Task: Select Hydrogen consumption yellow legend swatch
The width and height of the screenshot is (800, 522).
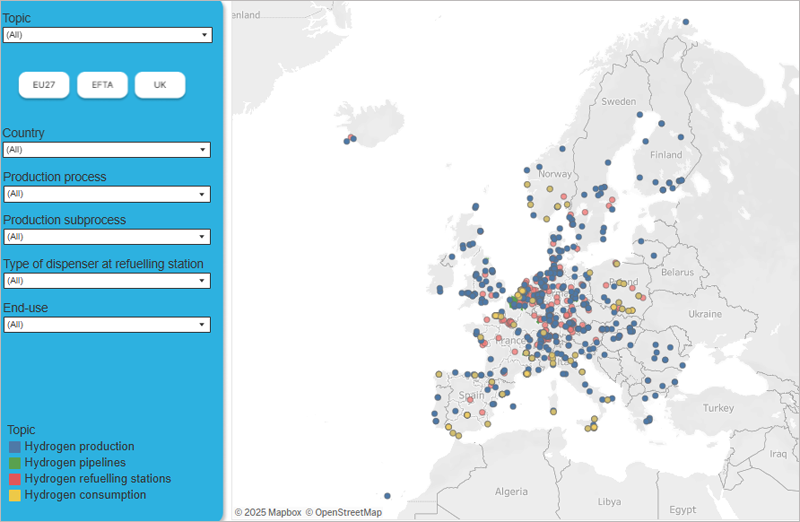Action: (x=14, y=495)
